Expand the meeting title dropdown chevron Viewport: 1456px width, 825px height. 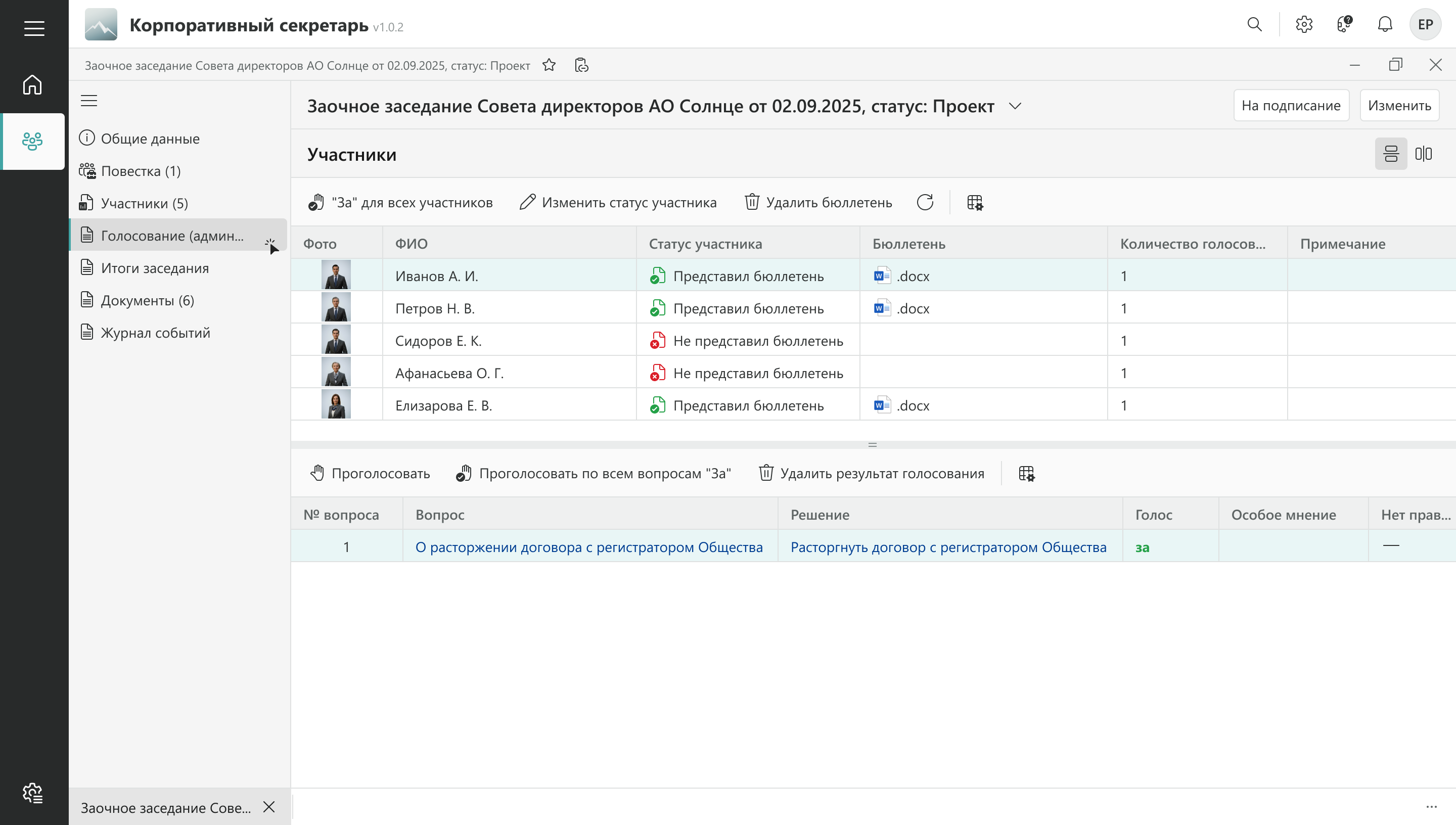click(1015, 106)
